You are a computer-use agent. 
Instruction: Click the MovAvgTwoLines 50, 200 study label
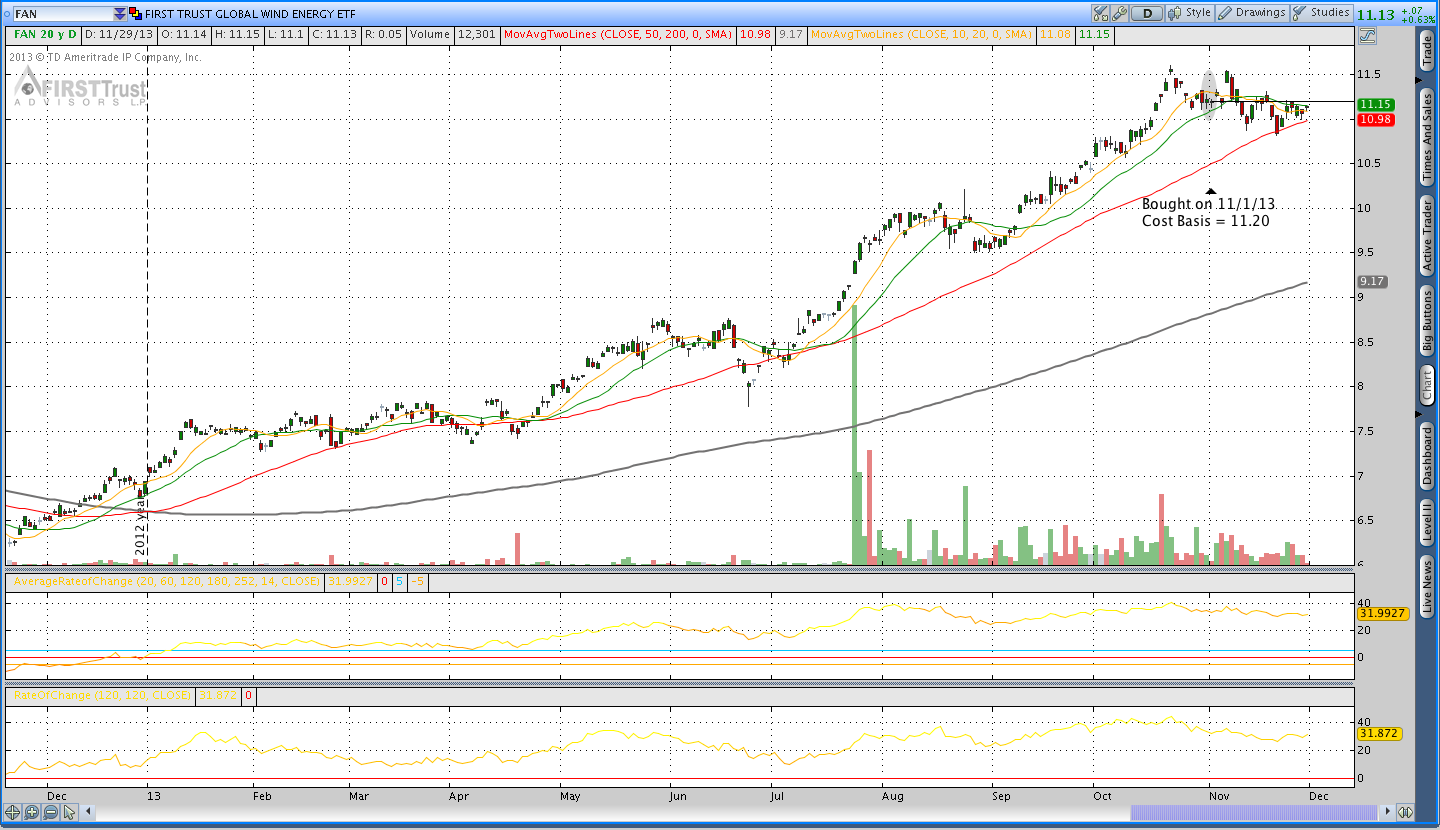click(x=617, y=34)
